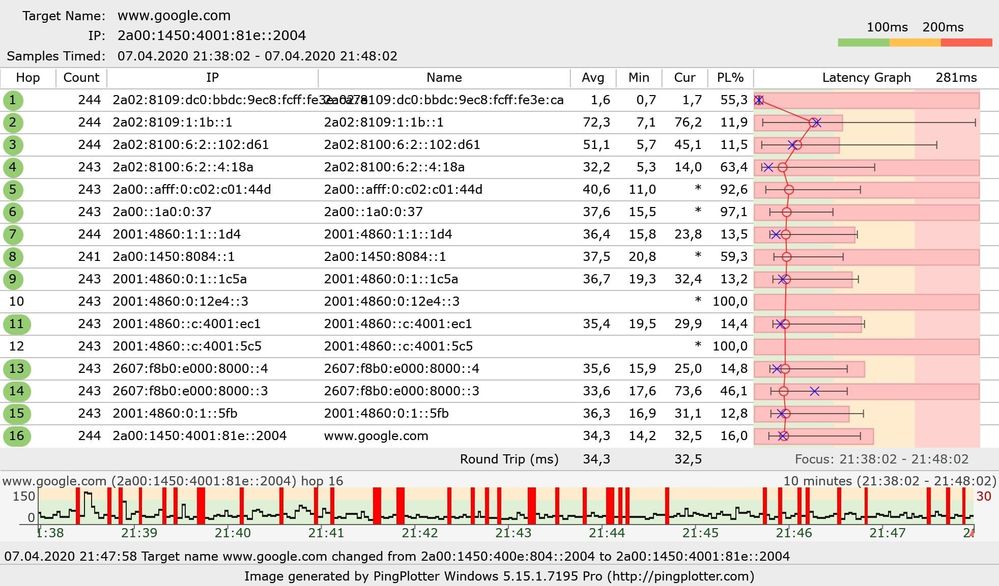The width and height of the screenshot is (999, 586).
Task: Click the www.google.com name in hop 16
Action: coord(376,436)
